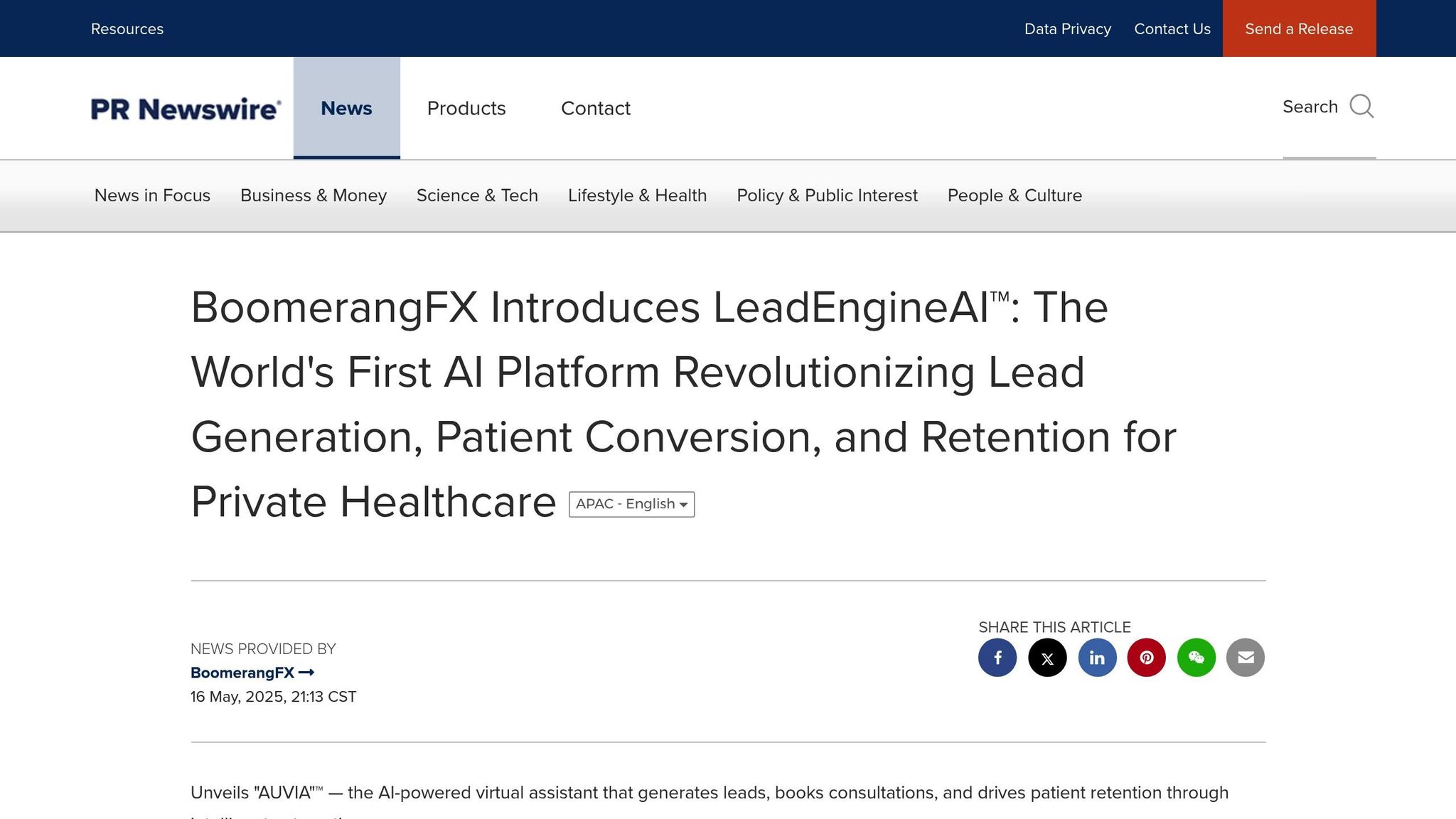
Task: Share article via WeChat icon
Action: pyautogui.click(x=1197, y=658)
